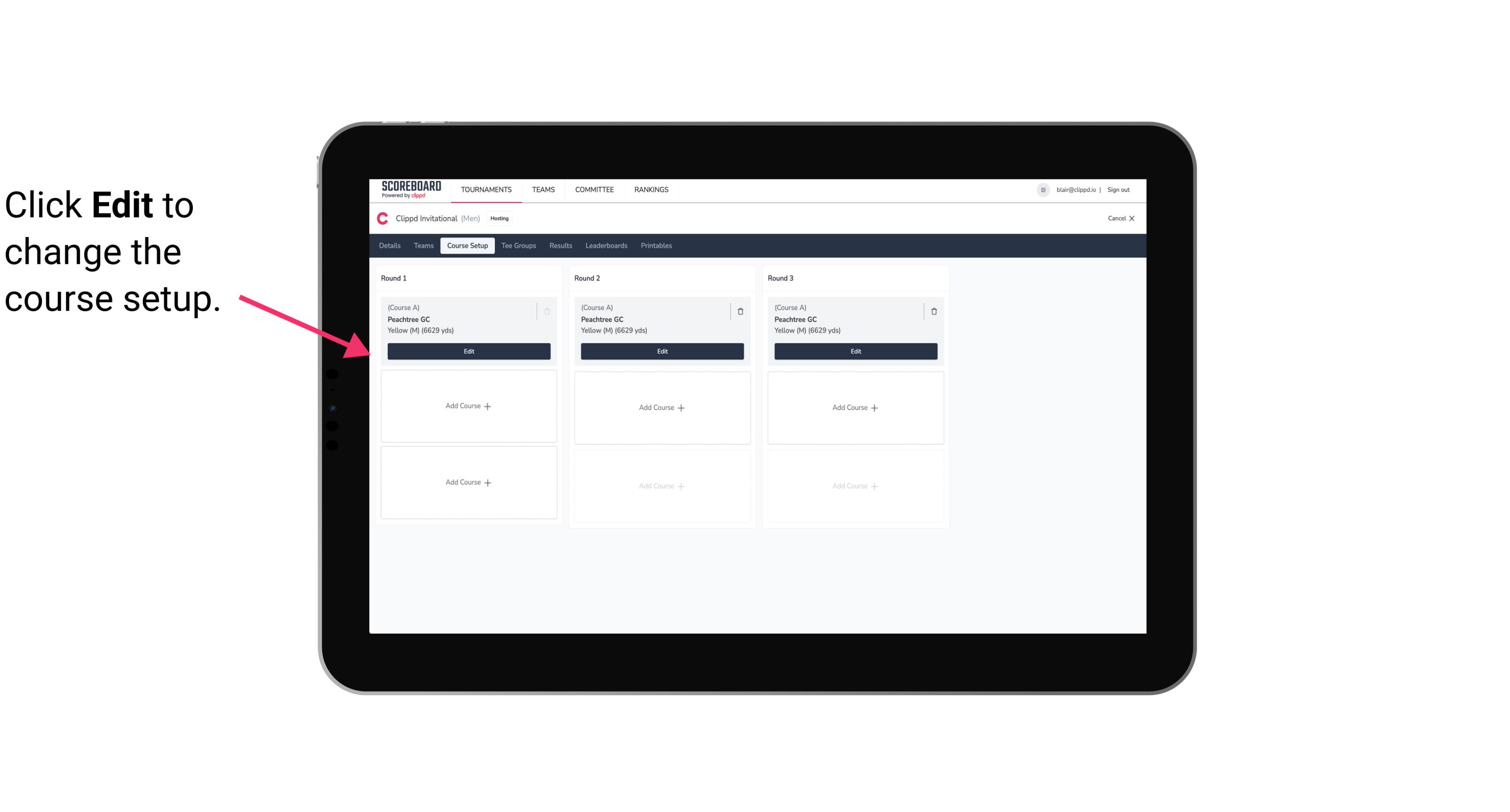Click the Course Setup tab
Image resolution: width=1510 pixels, height=812 pixels.
point(466,245)
